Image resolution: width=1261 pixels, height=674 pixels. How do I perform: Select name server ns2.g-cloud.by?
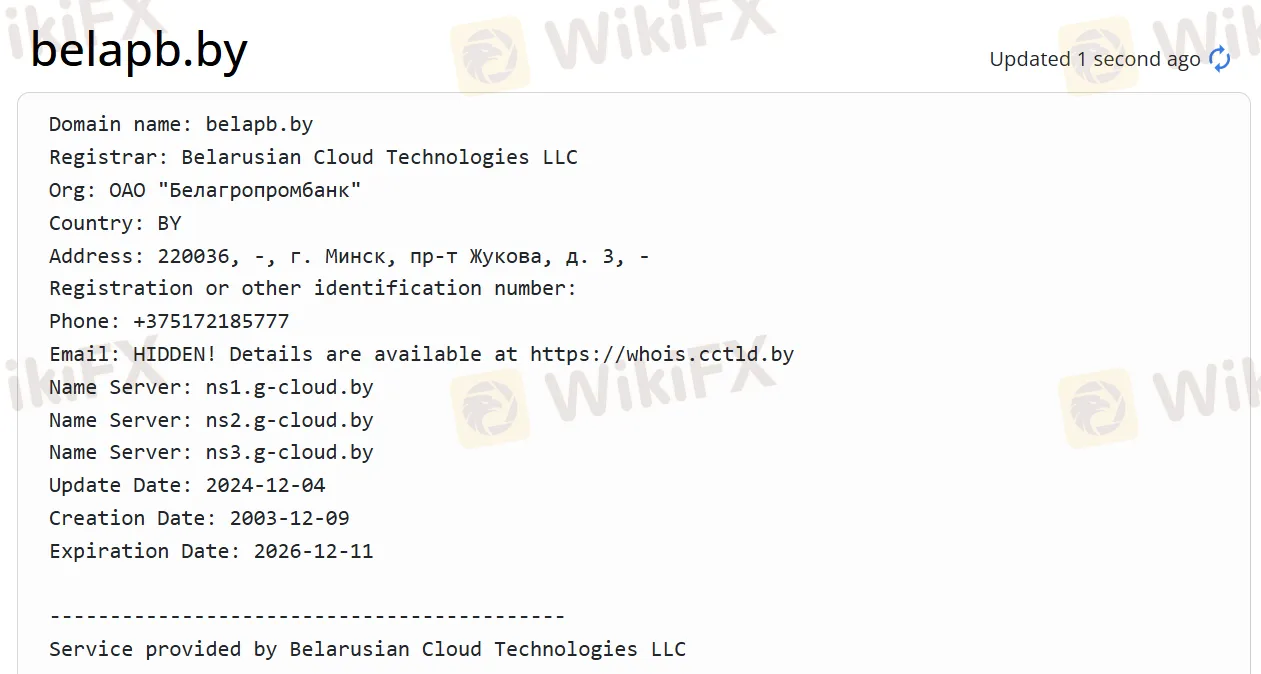point(289,420)
